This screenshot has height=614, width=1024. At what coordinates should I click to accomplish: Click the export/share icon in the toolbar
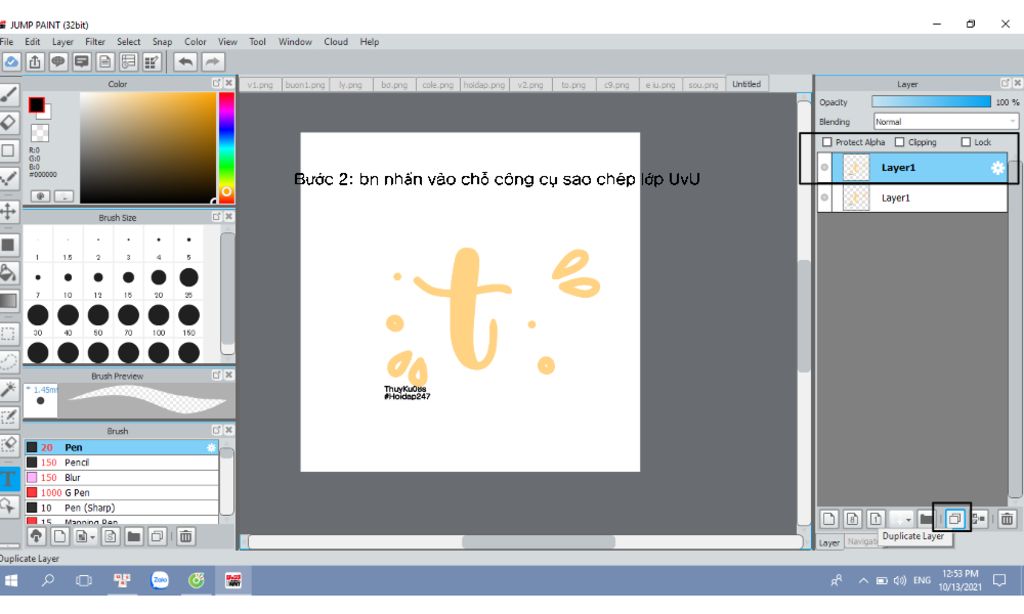coord(35,62)
